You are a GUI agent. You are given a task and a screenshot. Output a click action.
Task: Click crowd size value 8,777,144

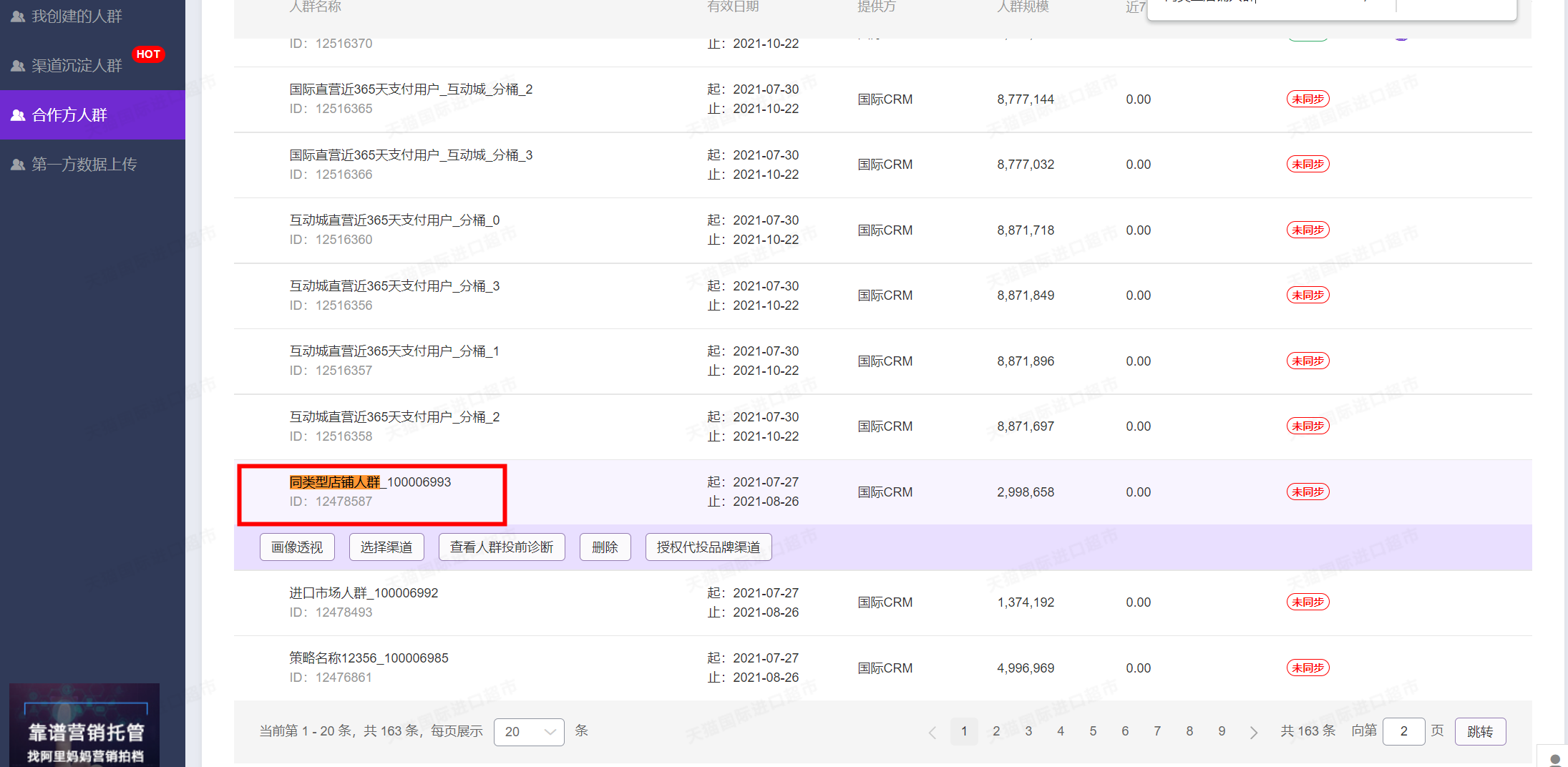point(1026,99)
